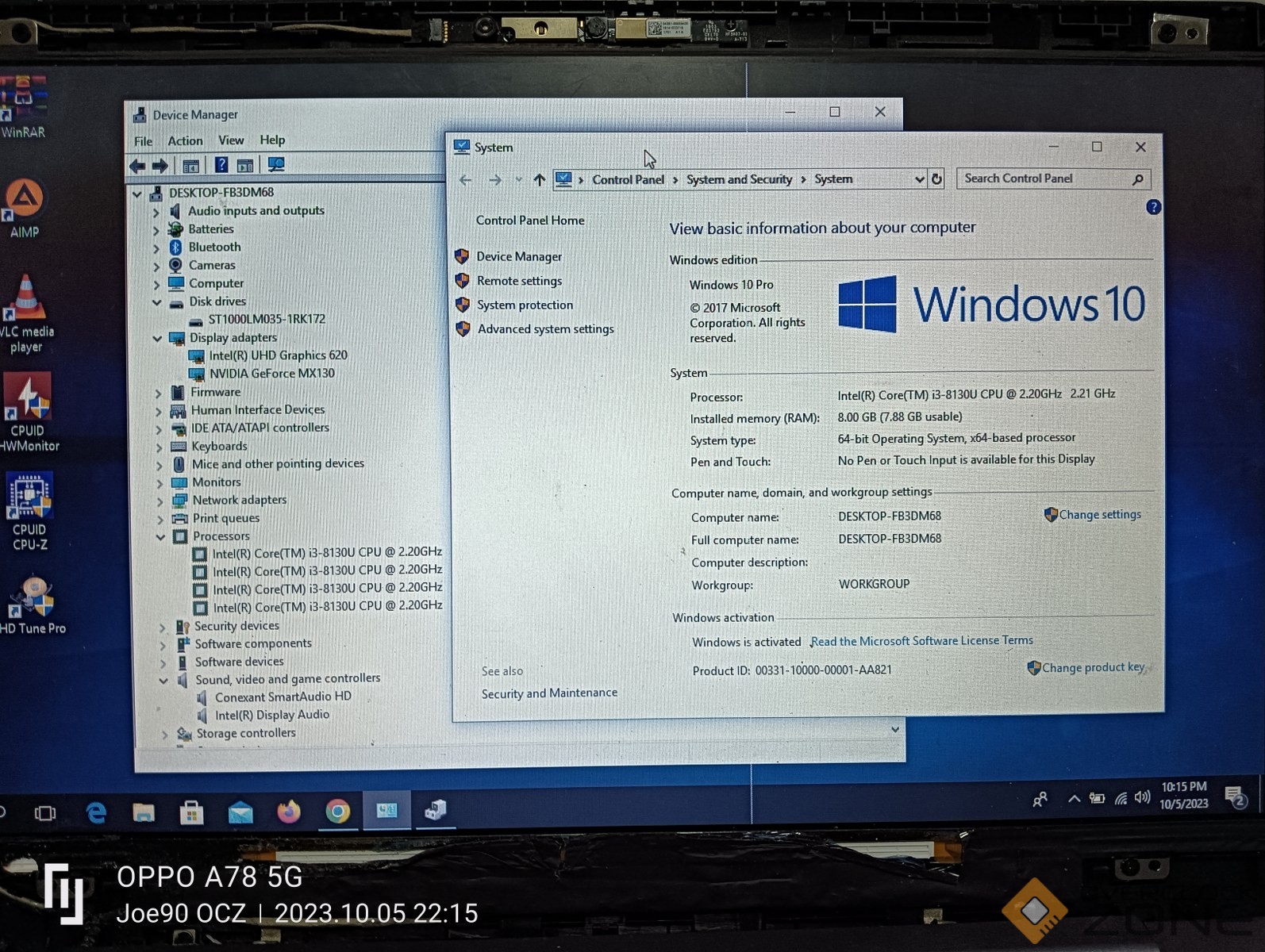Click Back arrow in System window
1265x952 pixels.
point(466,180)
